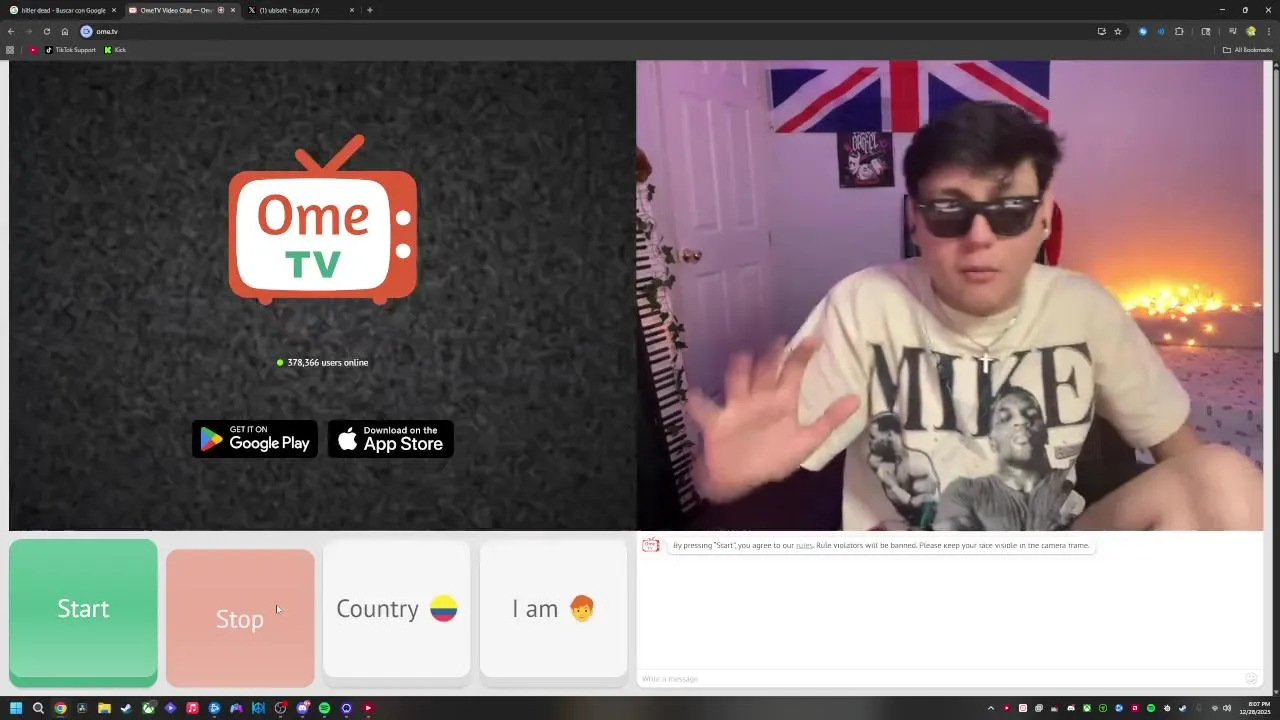Open the 'rules' link in chat notice
1280x720 pixels.
[x=804, y=546]
